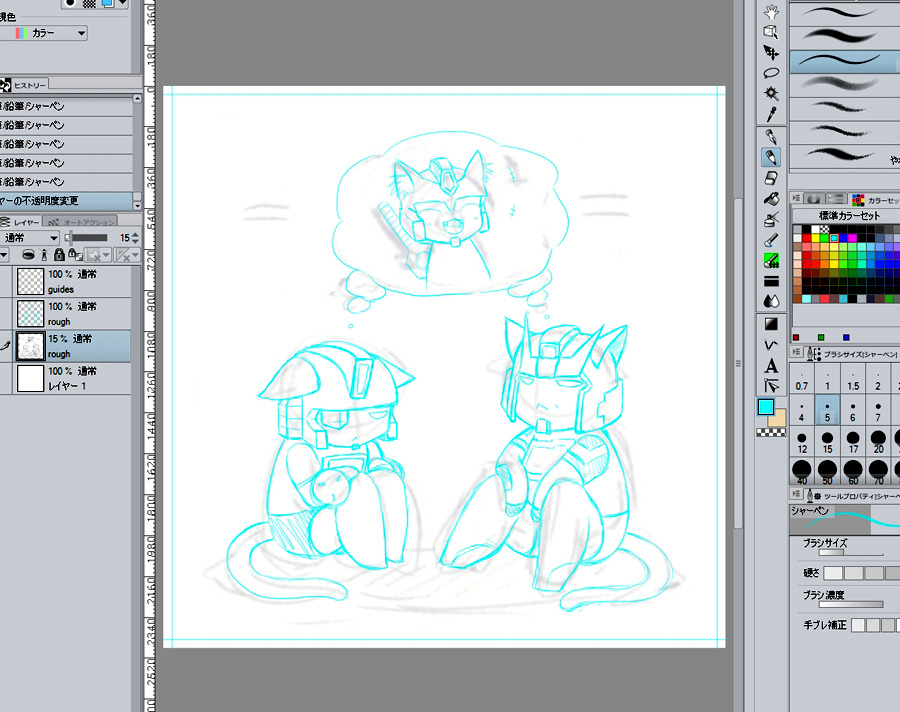
Task: Open the 通常 blending mode dropdown
Action: point(30,238)
